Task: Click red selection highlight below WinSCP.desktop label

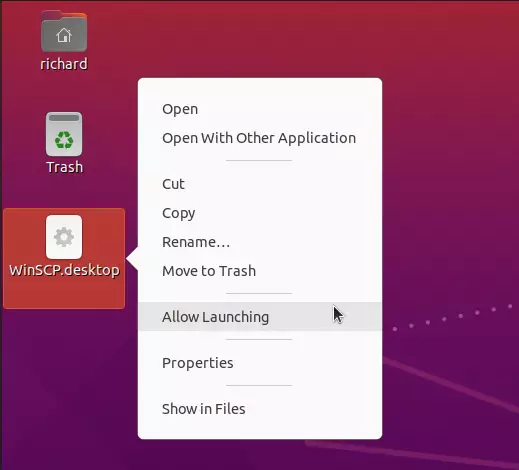Action: point(64,293)
